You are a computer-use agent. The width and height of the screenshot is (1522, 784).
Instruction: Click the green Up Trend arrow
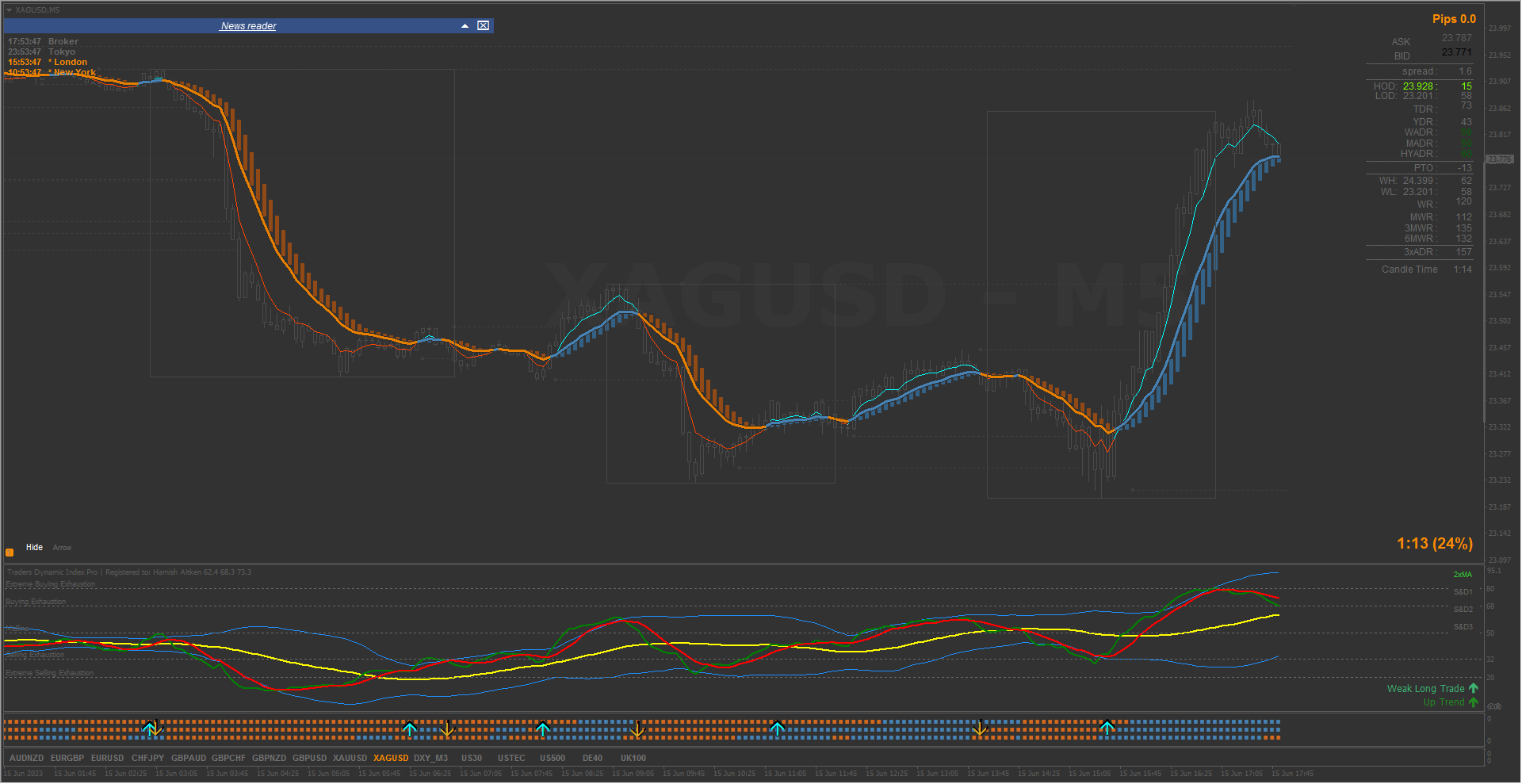pyautogui.click(x=1473, y=702)
